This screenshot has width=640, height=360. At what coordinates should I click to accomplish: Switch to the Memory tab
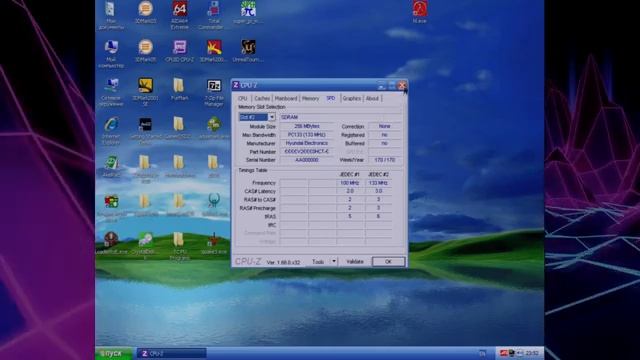click(x=311, y=98)
